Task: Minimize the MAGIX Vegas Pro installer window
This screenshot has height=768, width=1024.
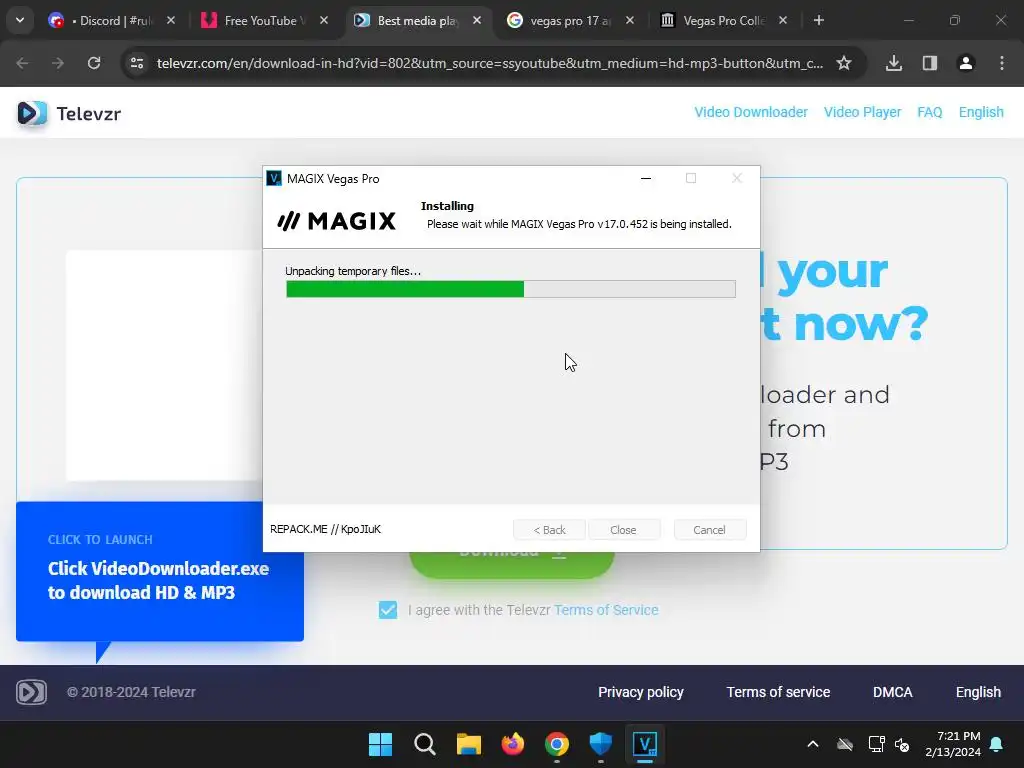Action: (646, 178)
